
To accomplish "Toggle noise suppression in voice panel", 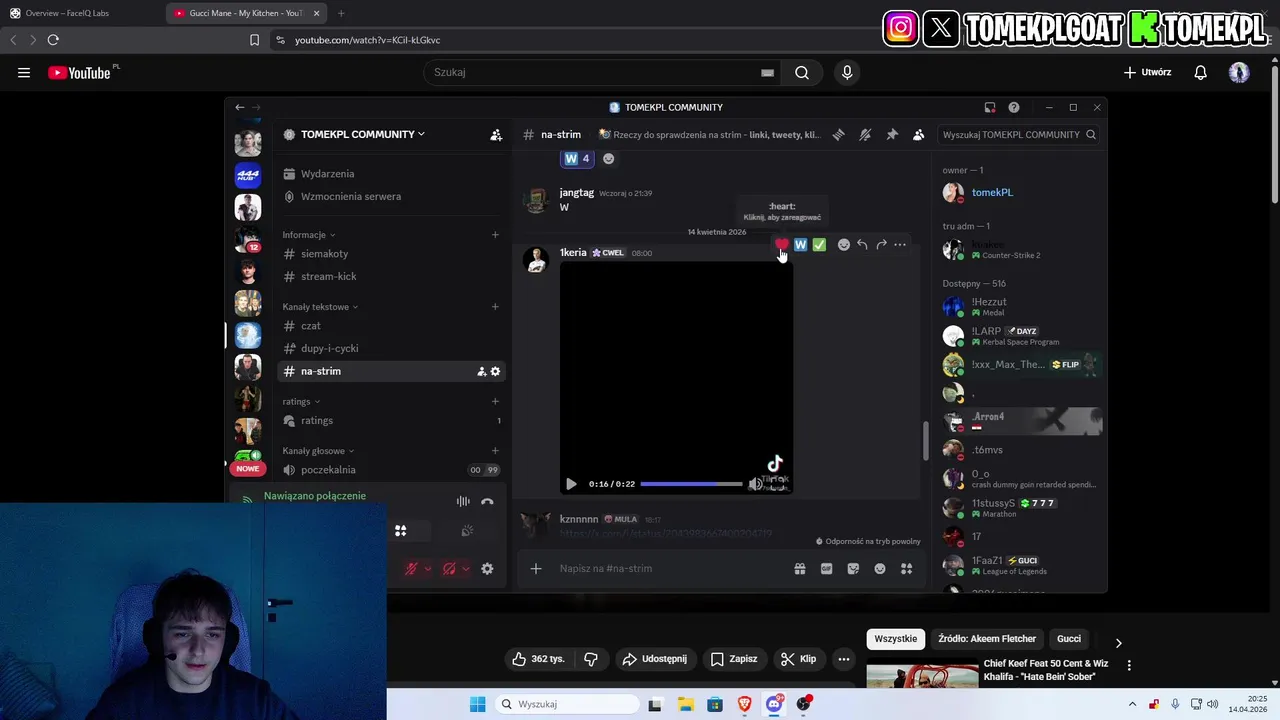I will pyautogui.click(x=463, y=502).
